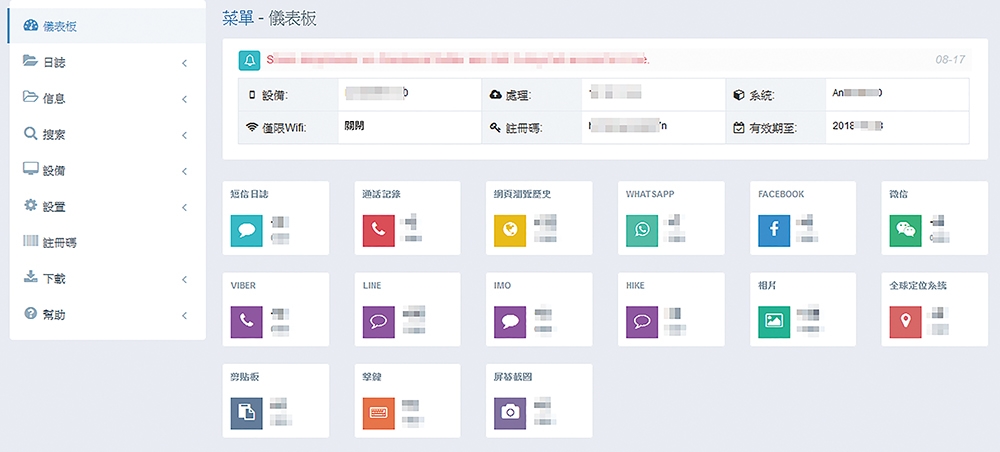Open the HIKE card title
The height and width of the screenshot is (452, 1000).
click(x=635, y=286)
